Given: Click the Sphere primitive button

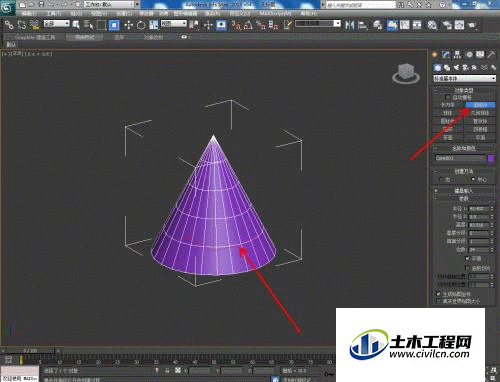Looking at the screenshot, I should (x=448, y=113).
